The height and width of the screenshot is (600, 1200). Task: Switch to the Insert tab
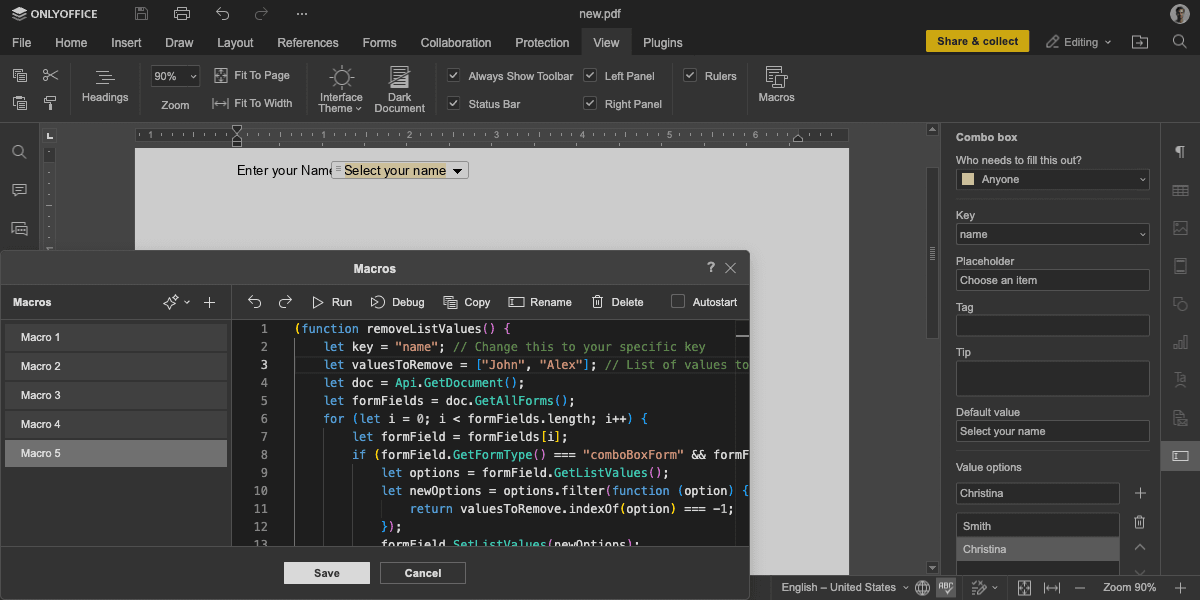pos(126,42)
